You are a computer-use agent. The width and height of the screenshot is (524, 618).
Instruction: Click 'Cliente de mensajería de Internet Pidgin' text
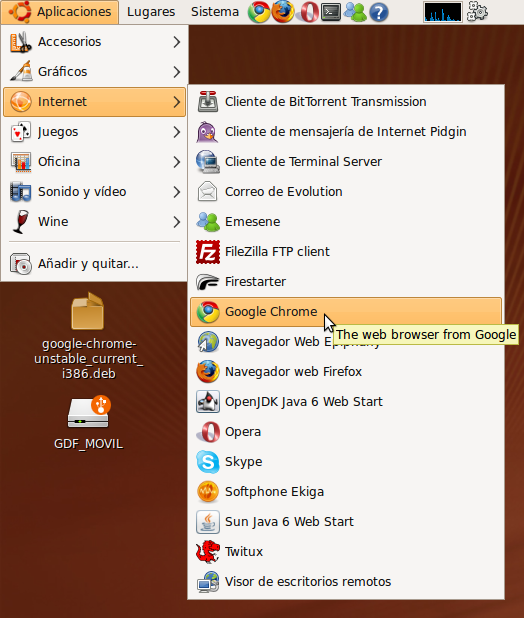[346, 132]
